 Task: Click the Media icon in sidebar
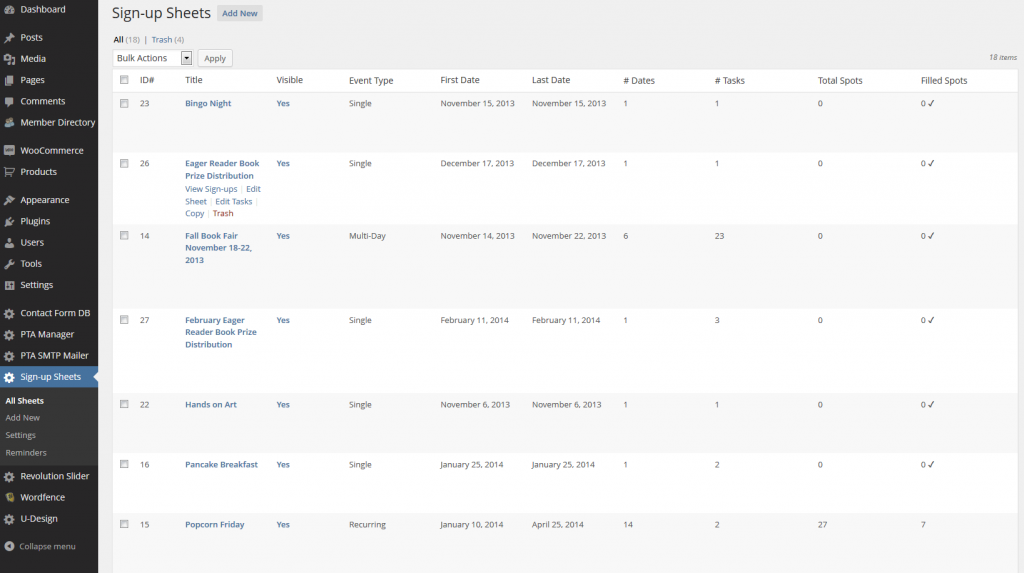pos(9,59)
